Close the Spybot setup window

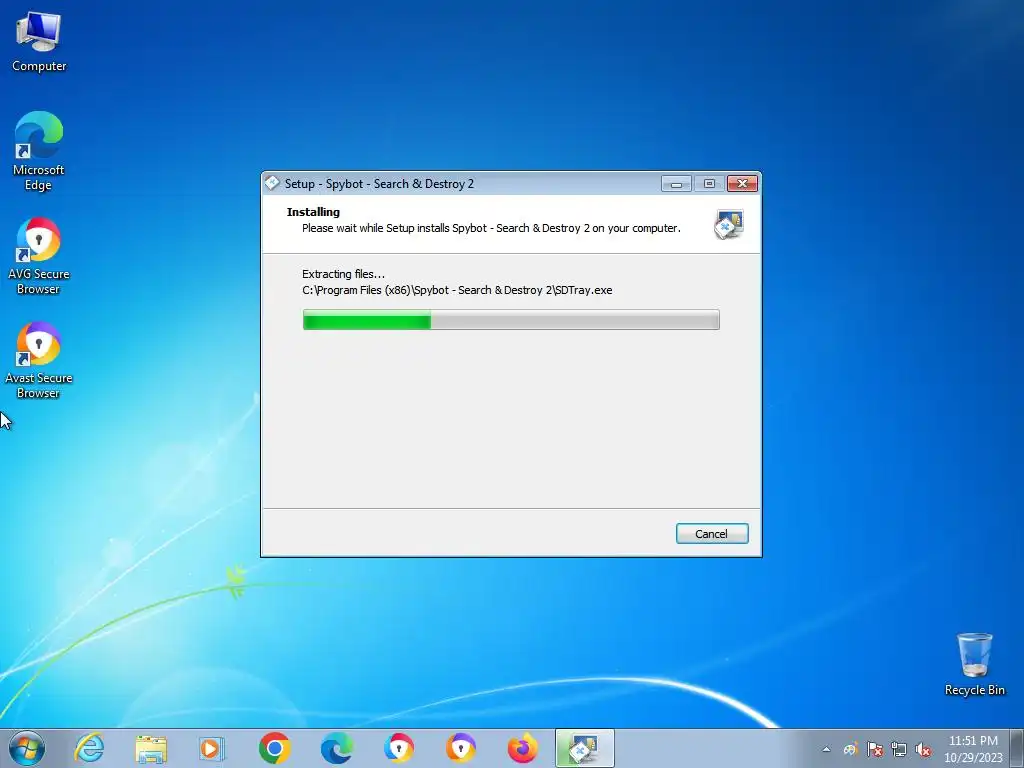tap(742, 184)
